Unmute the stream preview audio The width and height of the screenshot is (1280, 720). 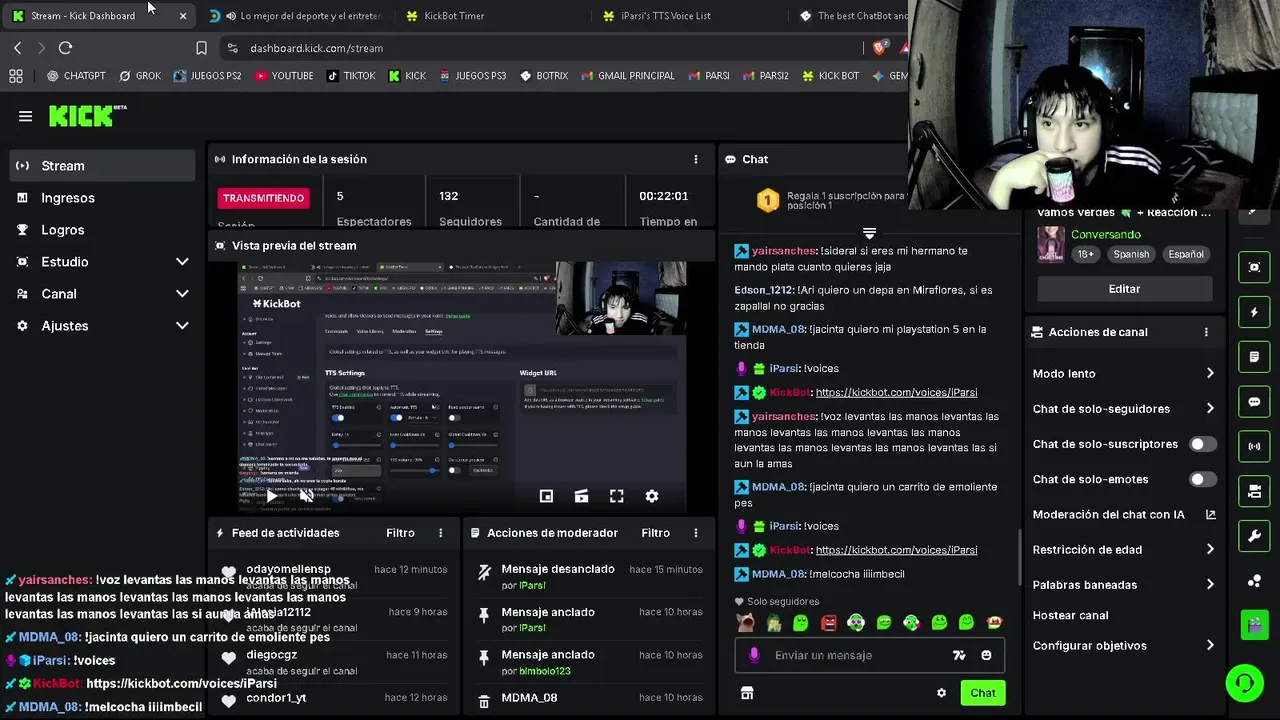(x=306, y=496)
